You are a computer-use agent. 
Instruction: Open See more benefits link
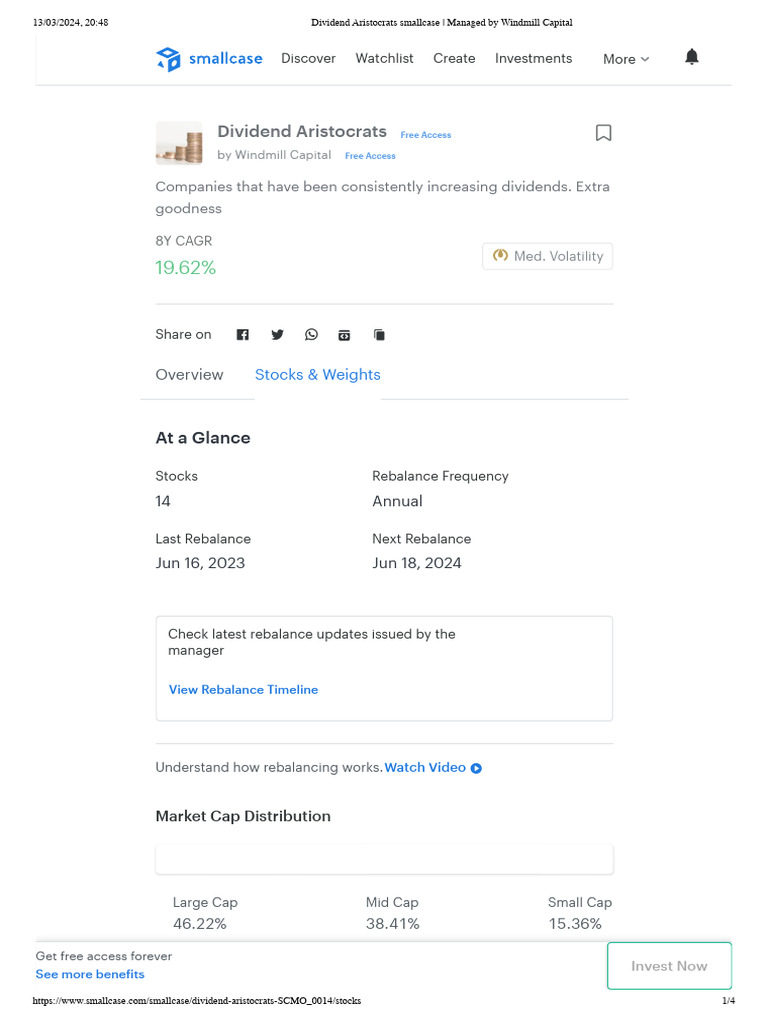(x=90, y=974)
